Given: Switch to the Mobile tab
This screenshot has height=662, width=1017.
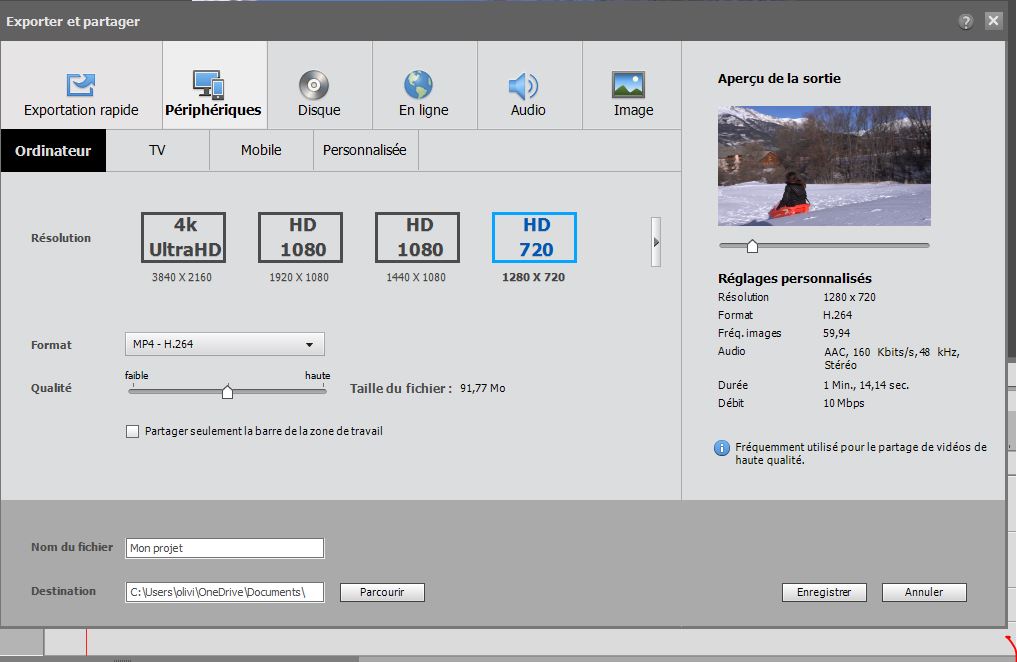Looking at the screenshot, I should click(x=261, y=151).
